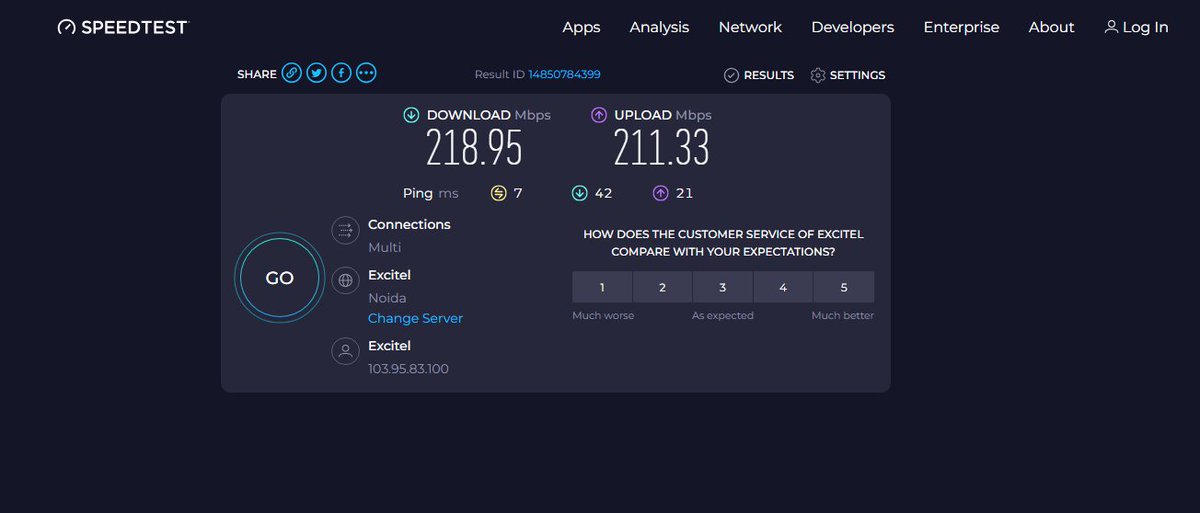Image resolution: width=1200 pixels, height=513 pixels.
Task: Rate customer service 2
Action: click(662, 287)
